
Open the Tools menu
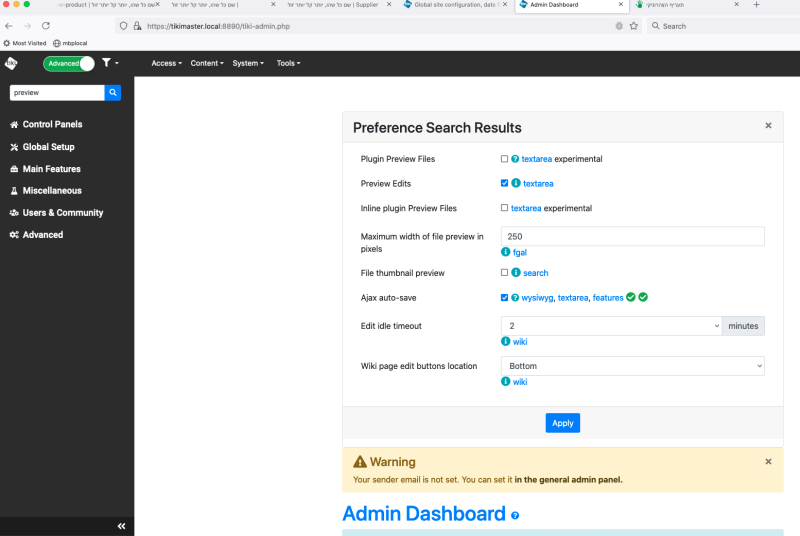click(288, 63)
